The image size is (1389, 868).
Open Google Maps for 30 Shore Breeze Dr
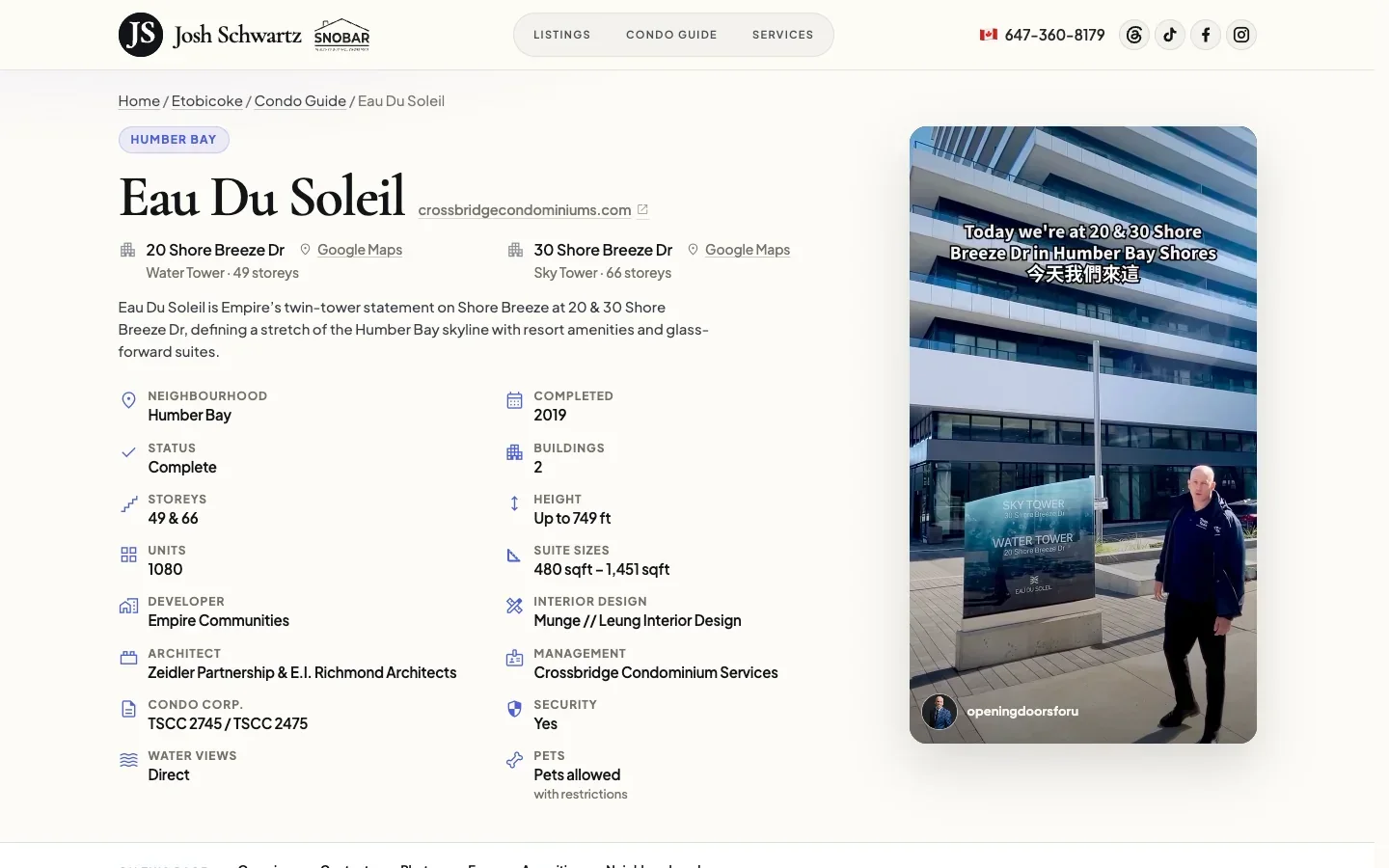tap(748, 250)
